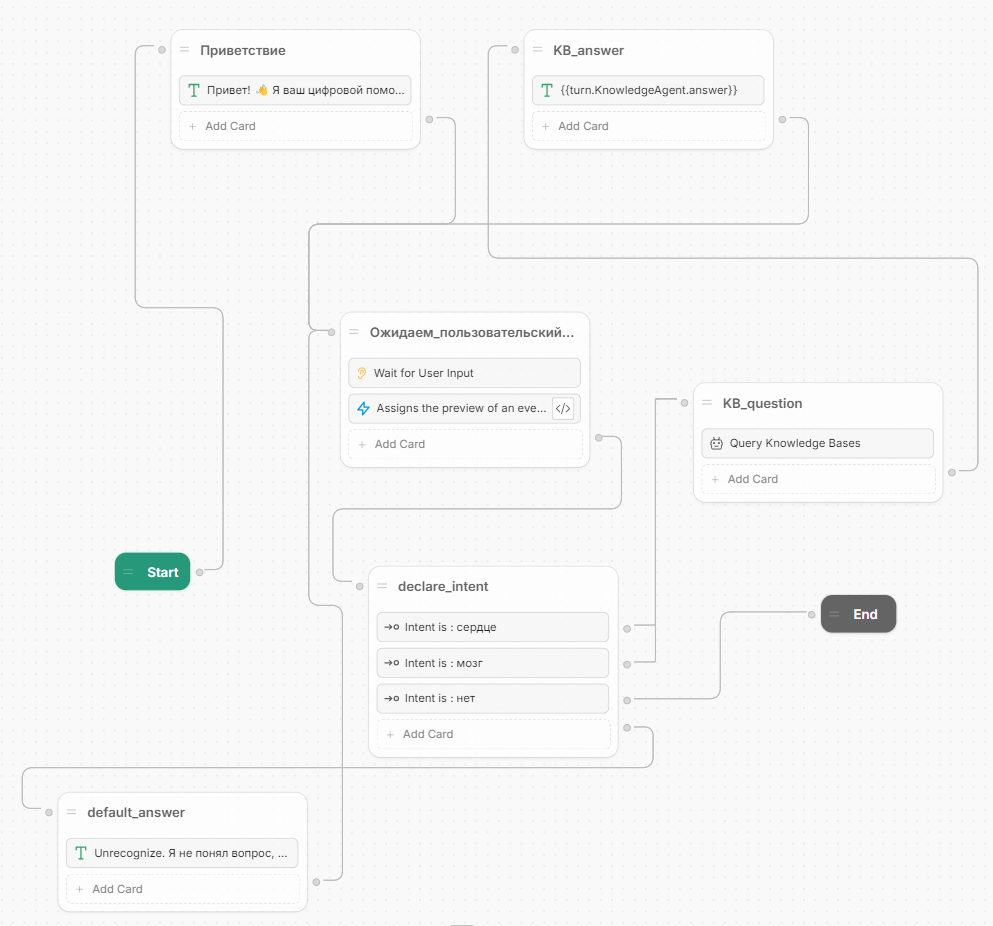Click the robot icon on Query Knowledge Bases
The width and height of the screenshot is (993, 926).
coord(716,443)
